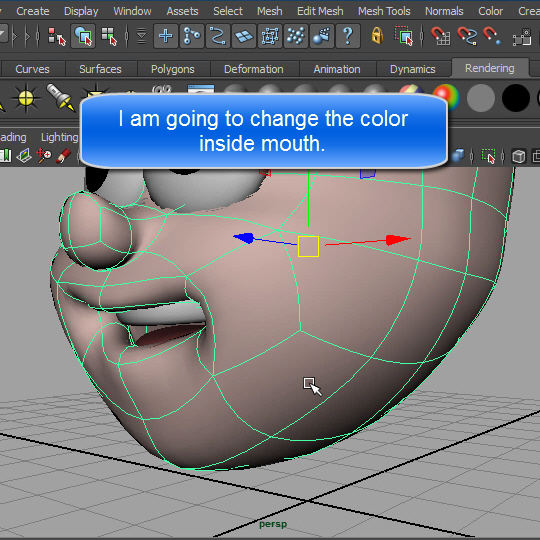The image size is (540, 540).
Task: Toggle the joints selection mask
Action: coord(192,36)
